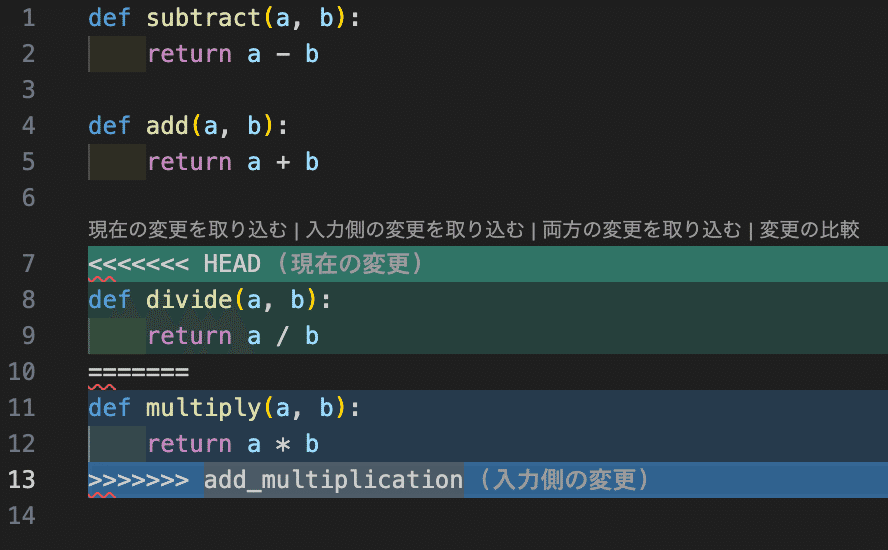Click the divide function name

tap(189, 300)
